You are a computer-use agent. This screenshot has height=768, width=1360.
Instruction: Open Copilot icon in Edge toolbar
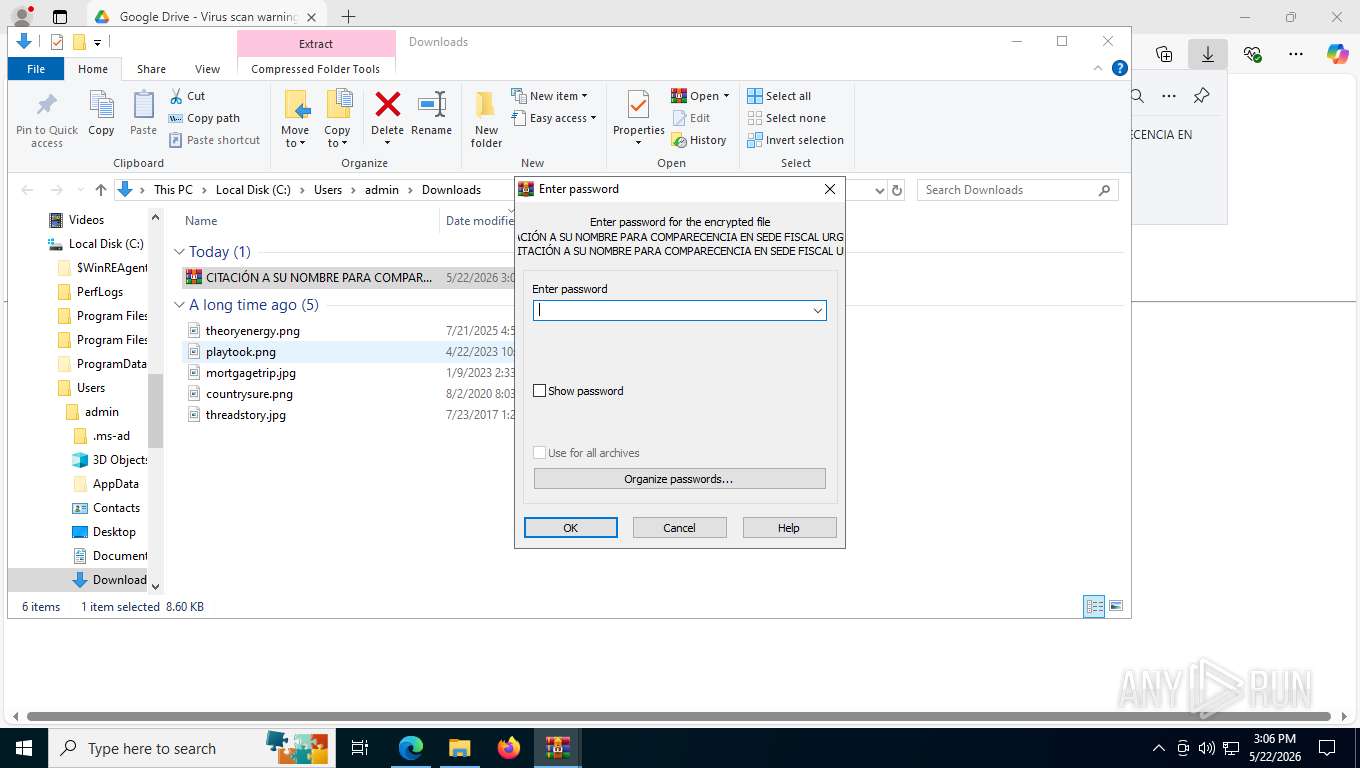tap(1337, 54)
